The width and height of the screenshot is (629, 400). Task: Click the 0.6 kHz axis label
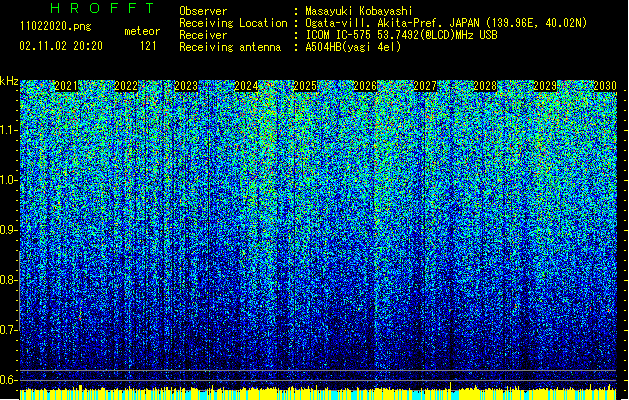pyautogui.click(x=9, y=380)
